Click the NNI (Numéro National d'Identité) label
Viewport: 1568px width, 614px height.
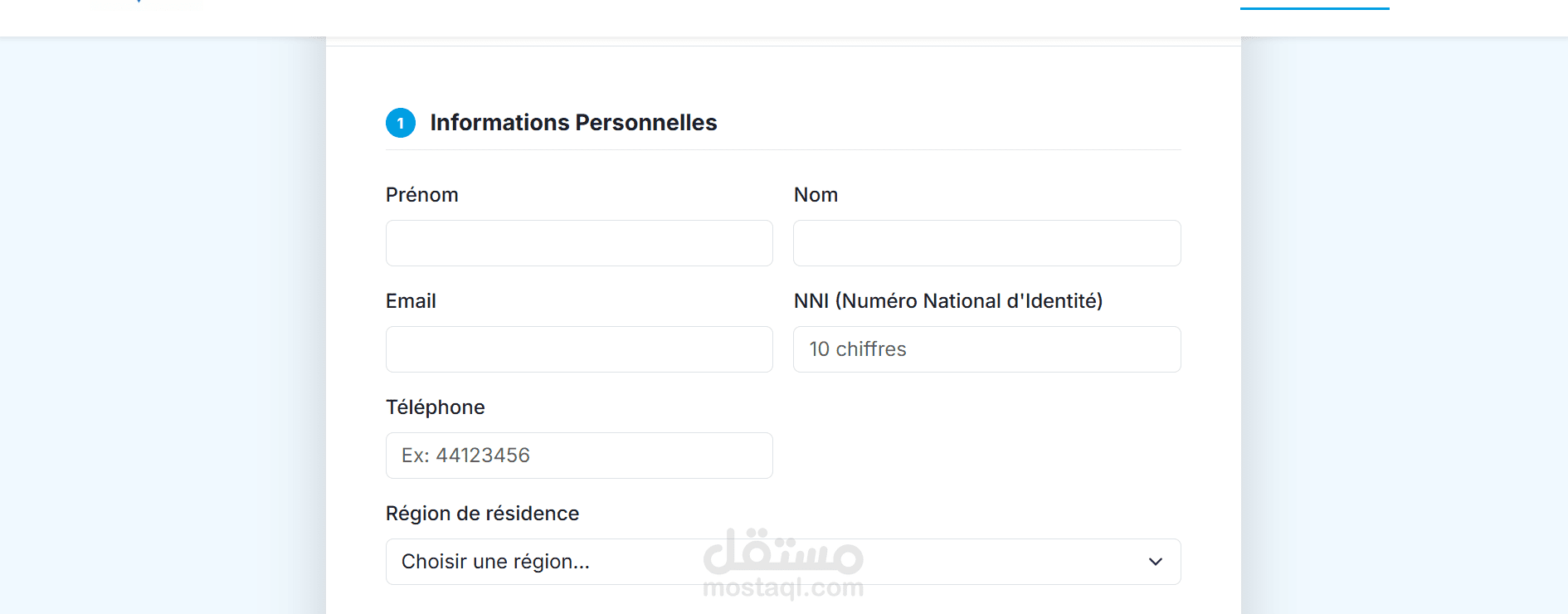click(948, 300)
